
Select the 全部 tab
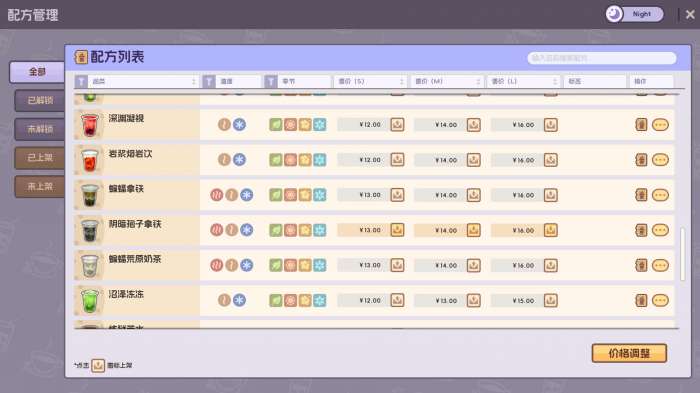(x=37, y=72)
